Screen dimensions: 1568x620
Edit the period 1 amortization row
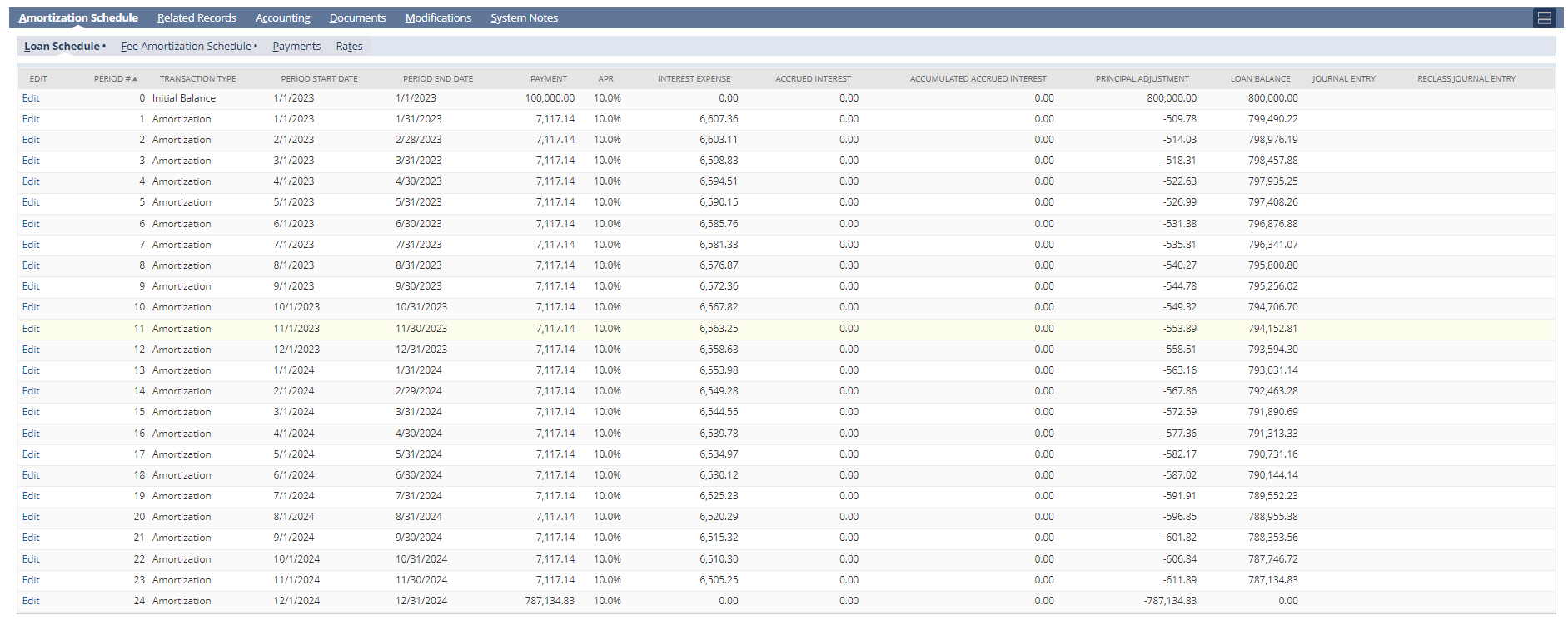pyautogui.click(x=31, y=119)
